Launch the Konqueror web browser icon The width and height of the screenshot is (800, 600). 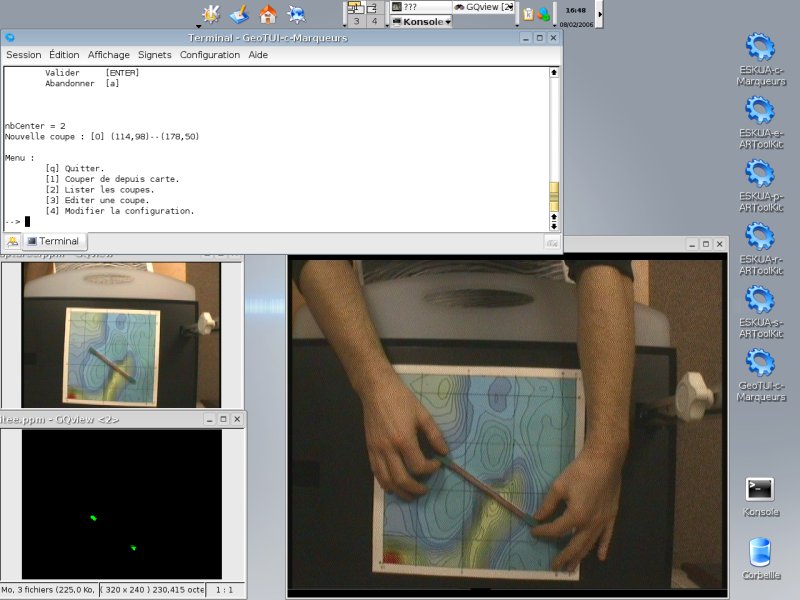pyautogui.click(x=296, y=14)
